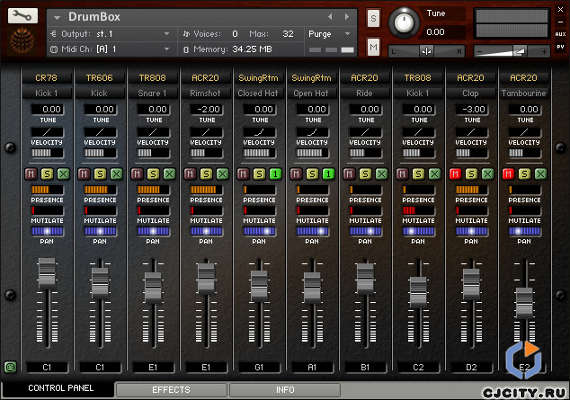Solo the TR808 Snare 1 channel
Screen dimensions: 570x400
coord(153,174)
